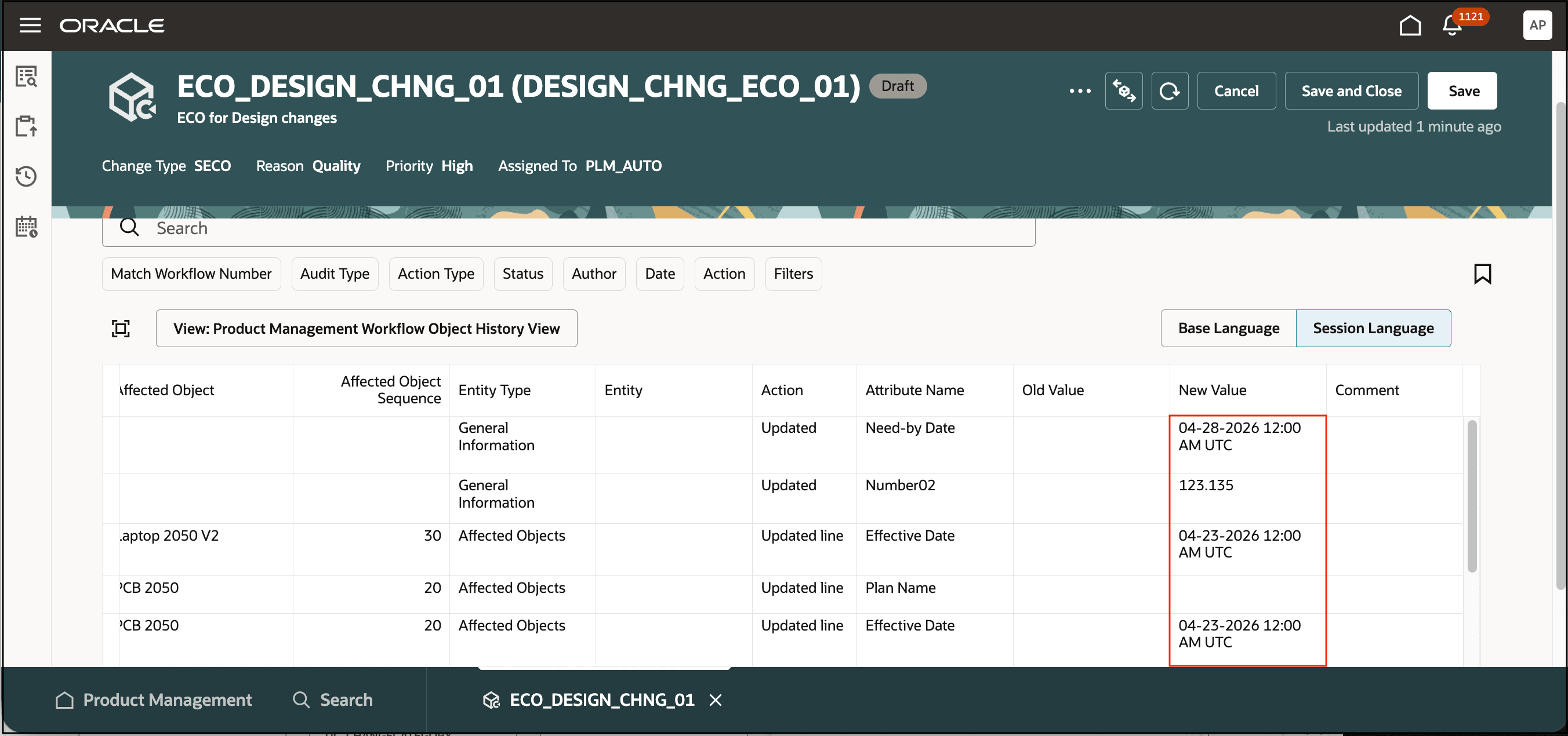The width and height of the screenshot is (1568, 736).
Task: Select Base Language toggle
Action: click(x=1228, y=329)
